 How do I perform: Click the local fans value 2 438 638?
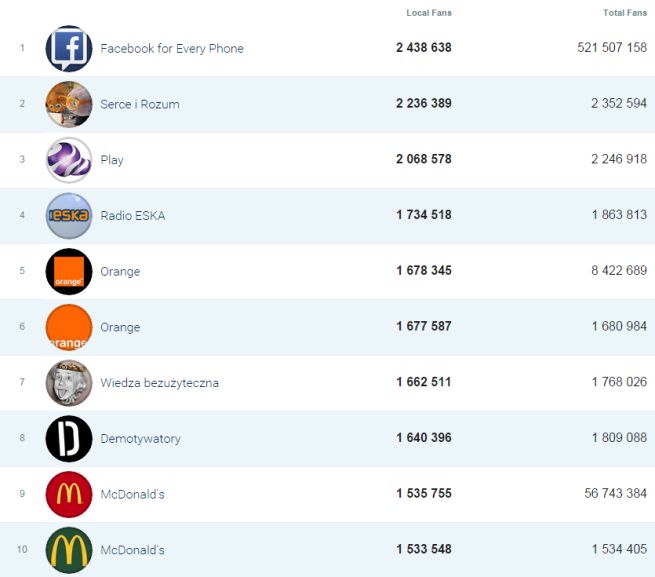coord(424,48)
